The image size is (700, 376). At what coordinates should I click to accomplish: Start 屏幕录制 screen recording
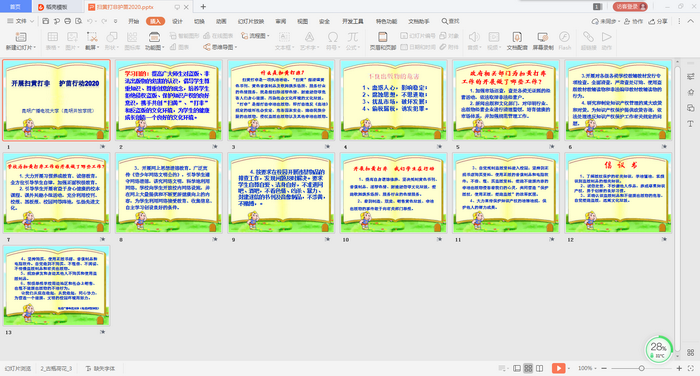tap(543, 41)
